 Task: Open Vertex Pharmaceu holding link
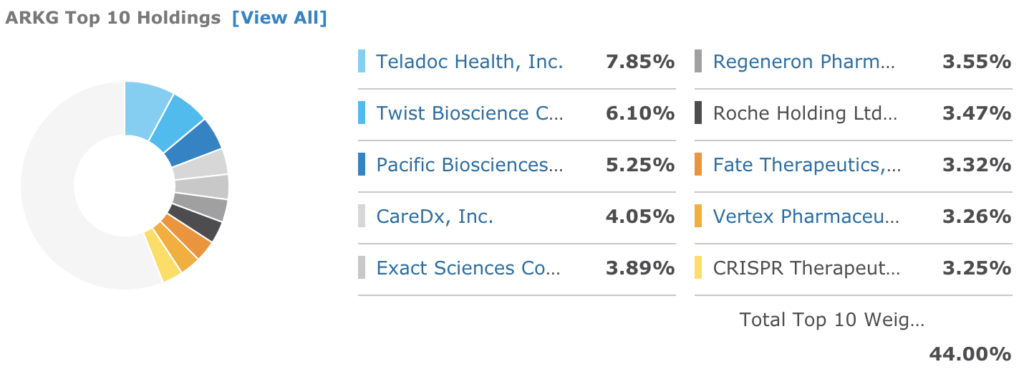coord(806,216)
